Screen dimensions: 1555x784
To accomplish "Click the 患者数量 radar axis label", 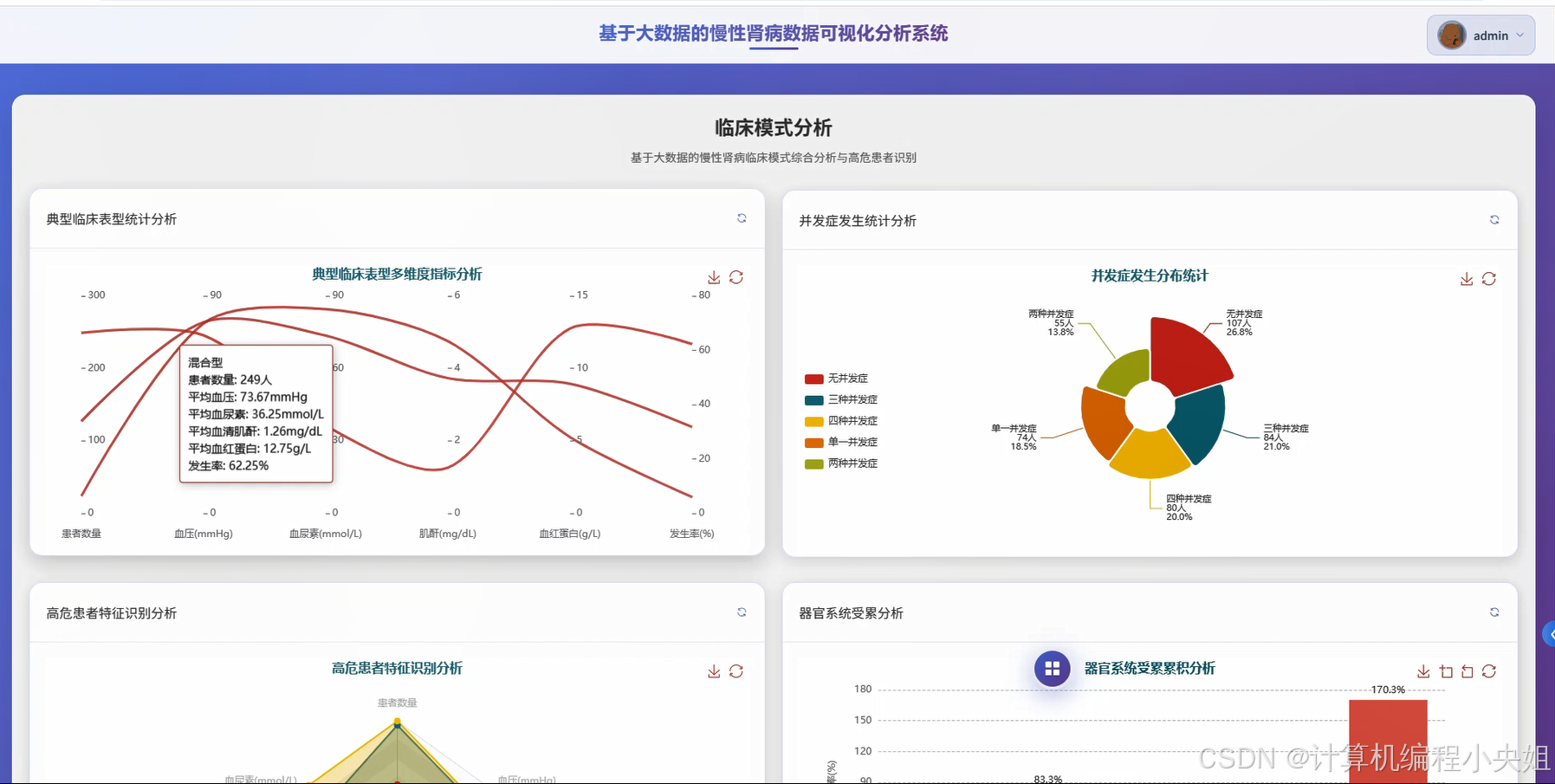I will 398,703.
